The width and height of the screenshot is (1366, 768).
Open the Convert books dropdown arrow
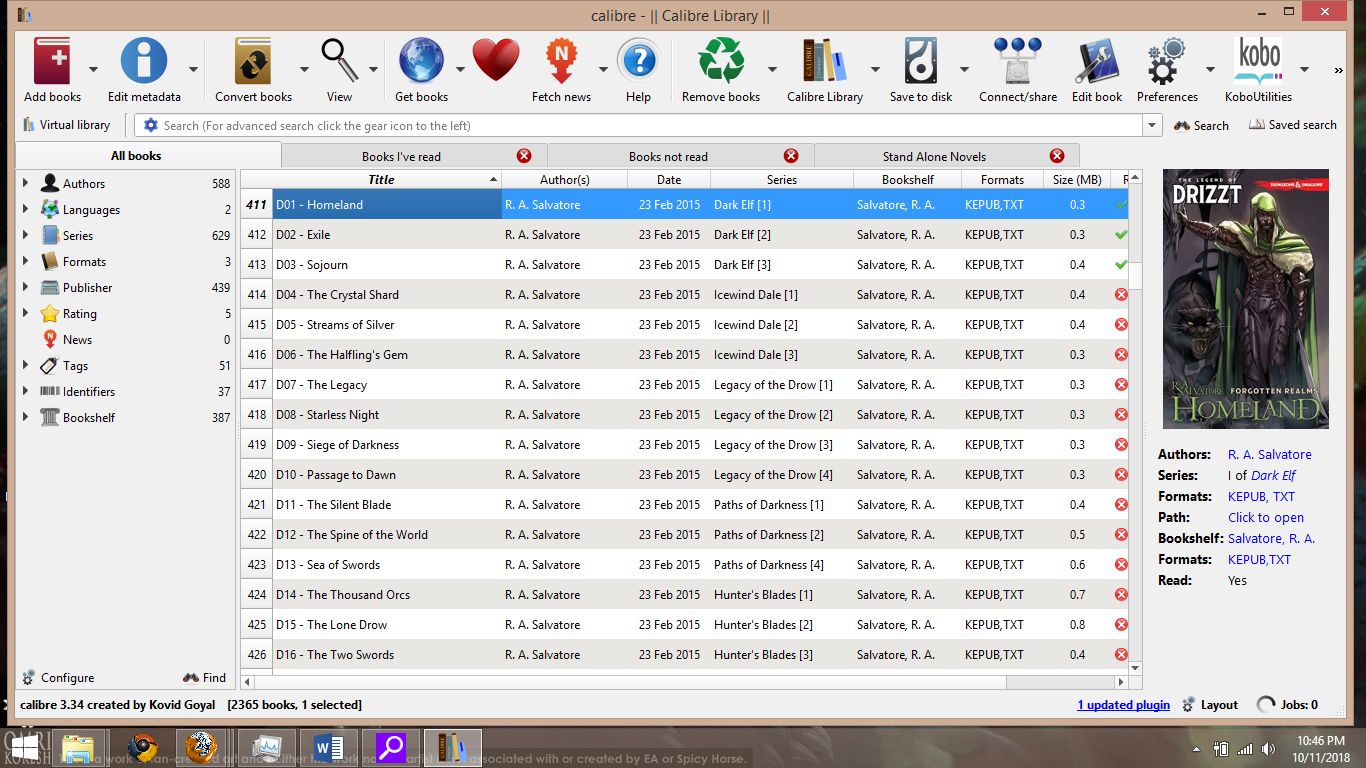click(304, 70)
